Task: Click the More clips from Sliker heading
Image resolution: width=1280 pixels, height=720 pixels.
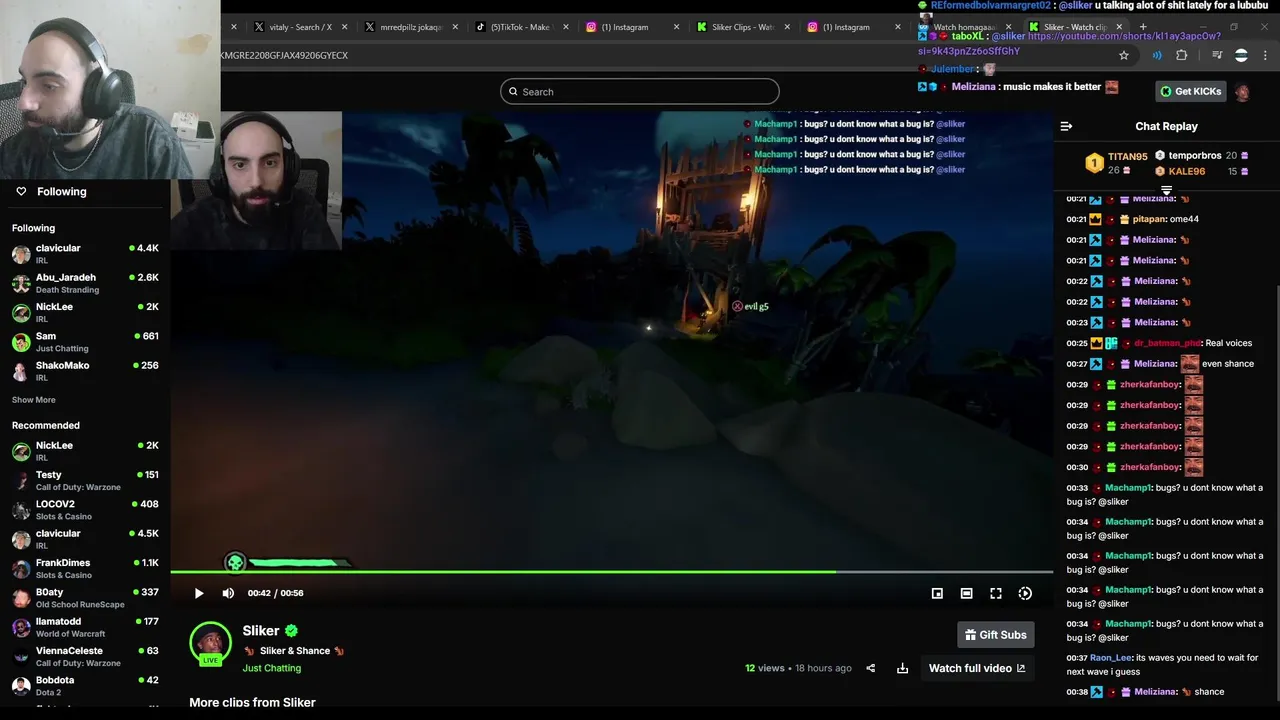Action: (252, 702)
